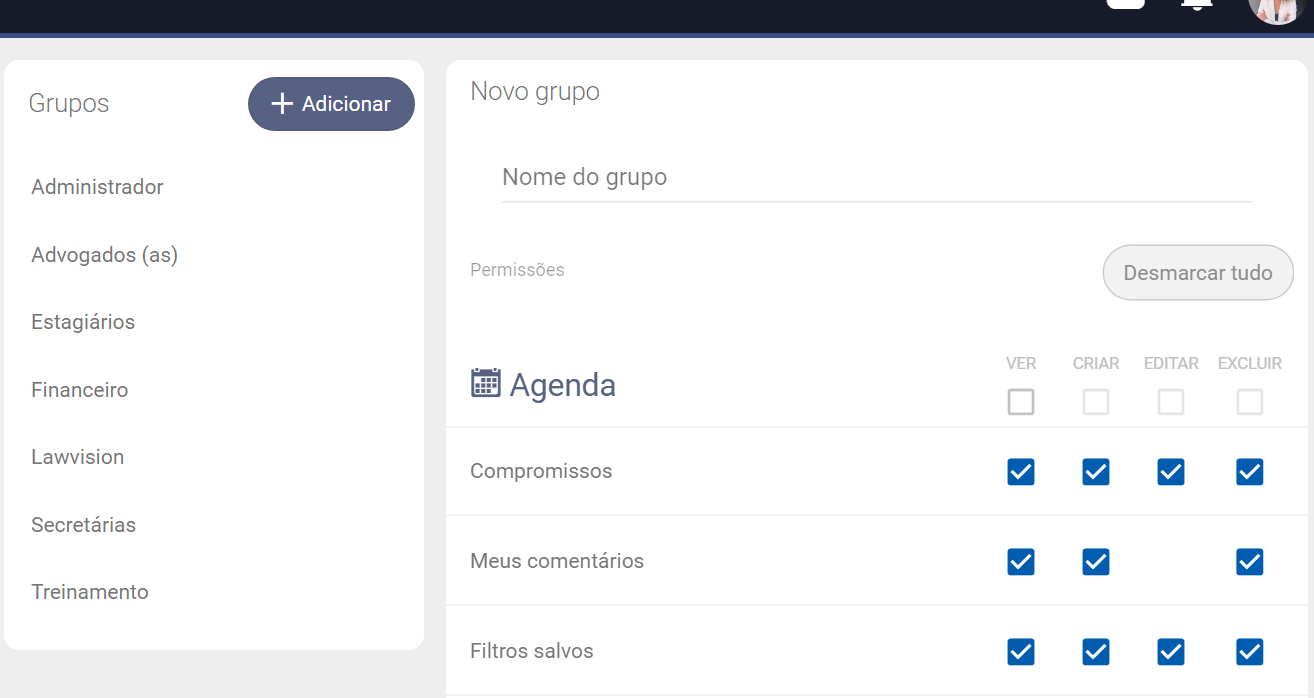Click the Desmarcar tudo button
This screenshot has width=1314, height=698.
[x=1197, y=273]
